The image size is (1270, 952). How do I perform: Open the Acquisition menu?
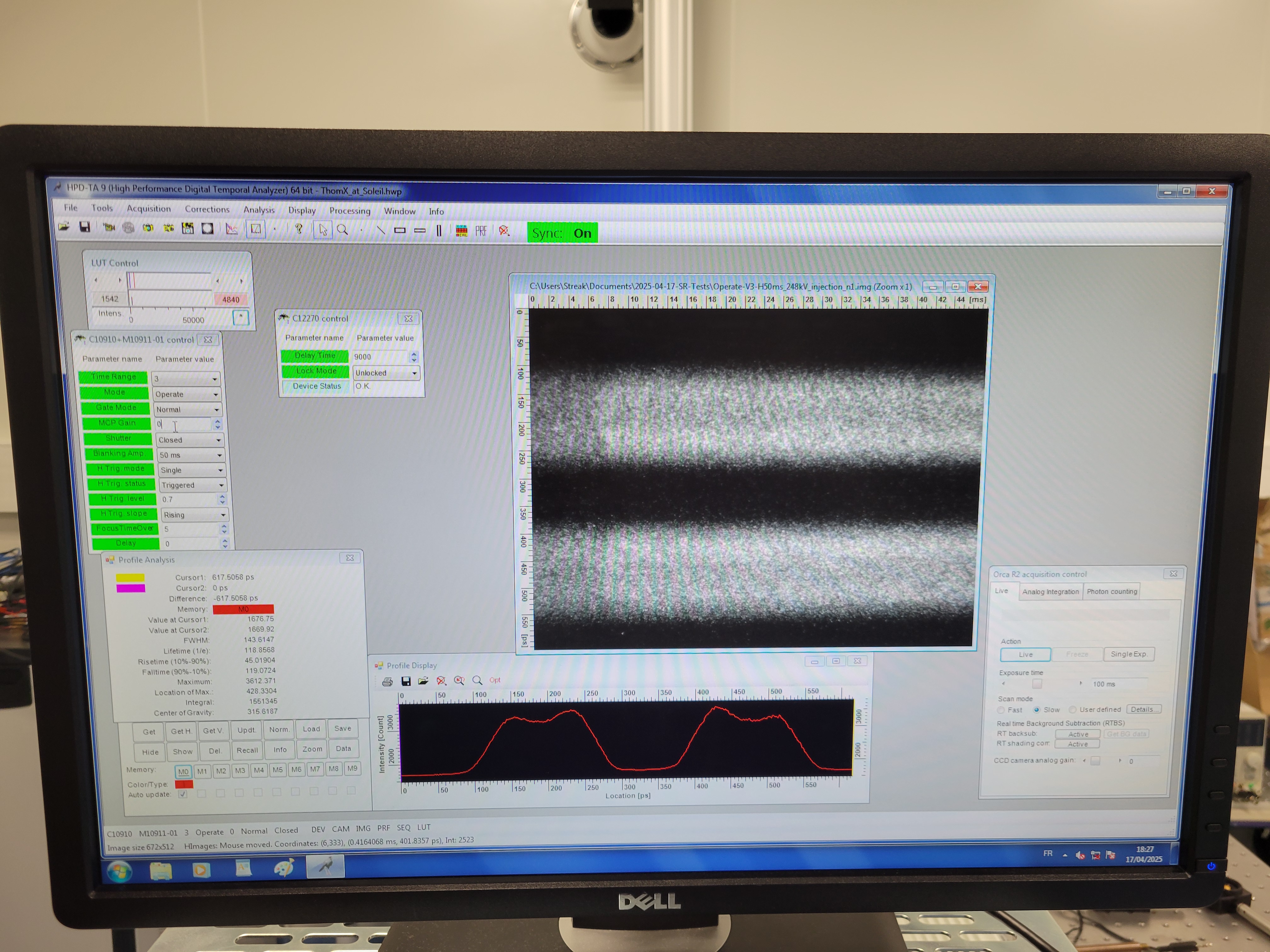149,208
